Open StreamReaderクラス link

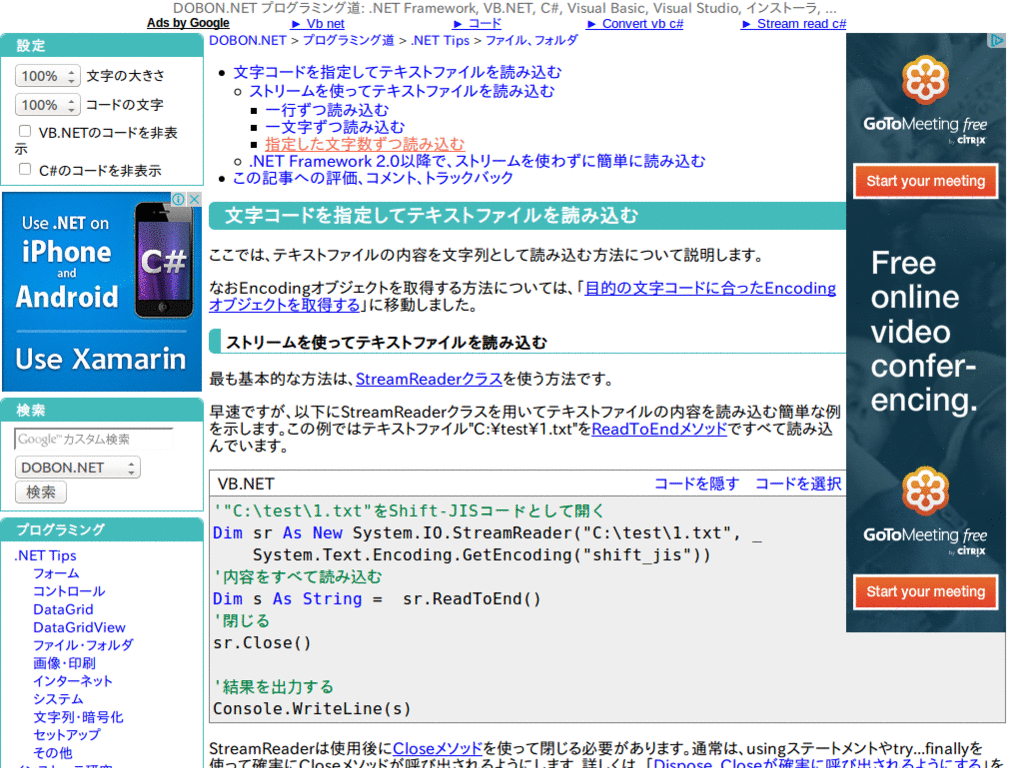point(429,379)
